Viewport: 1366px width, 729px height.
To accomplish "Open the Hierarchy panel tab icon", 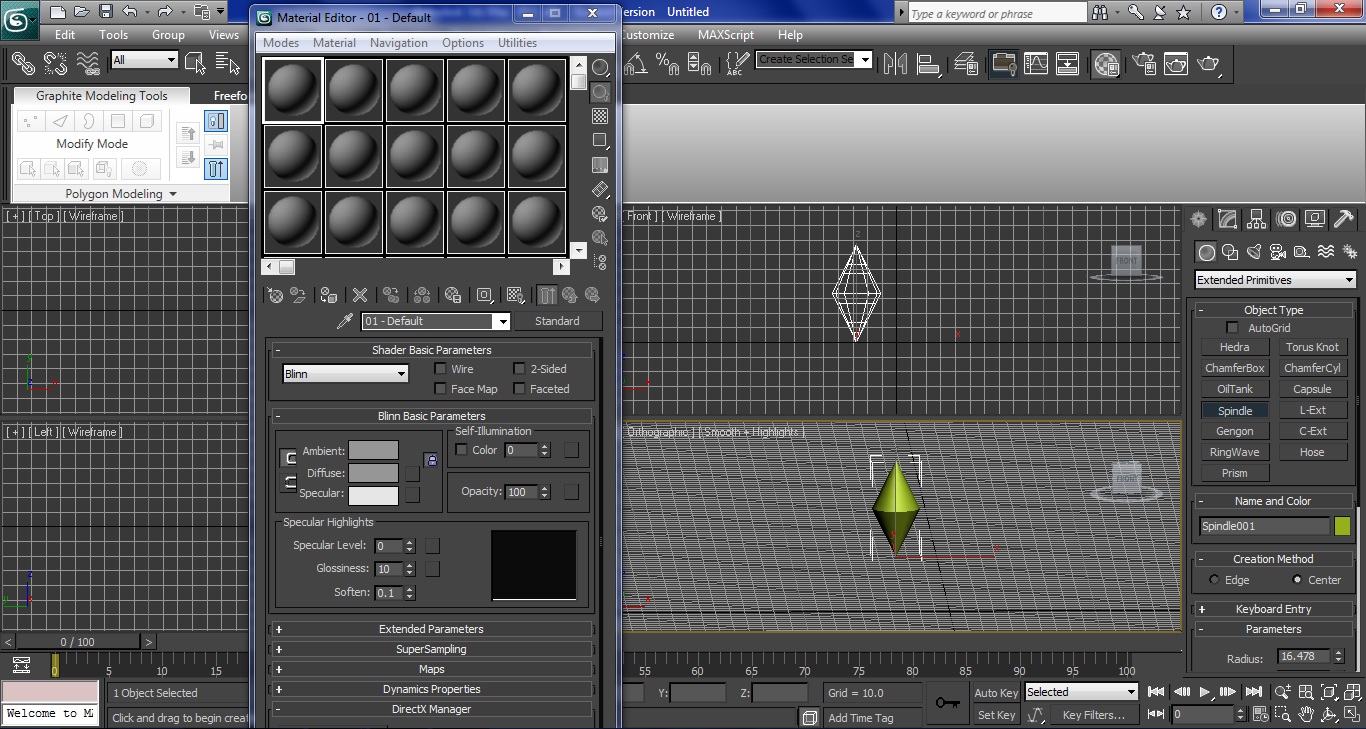I will point(1256,219).
